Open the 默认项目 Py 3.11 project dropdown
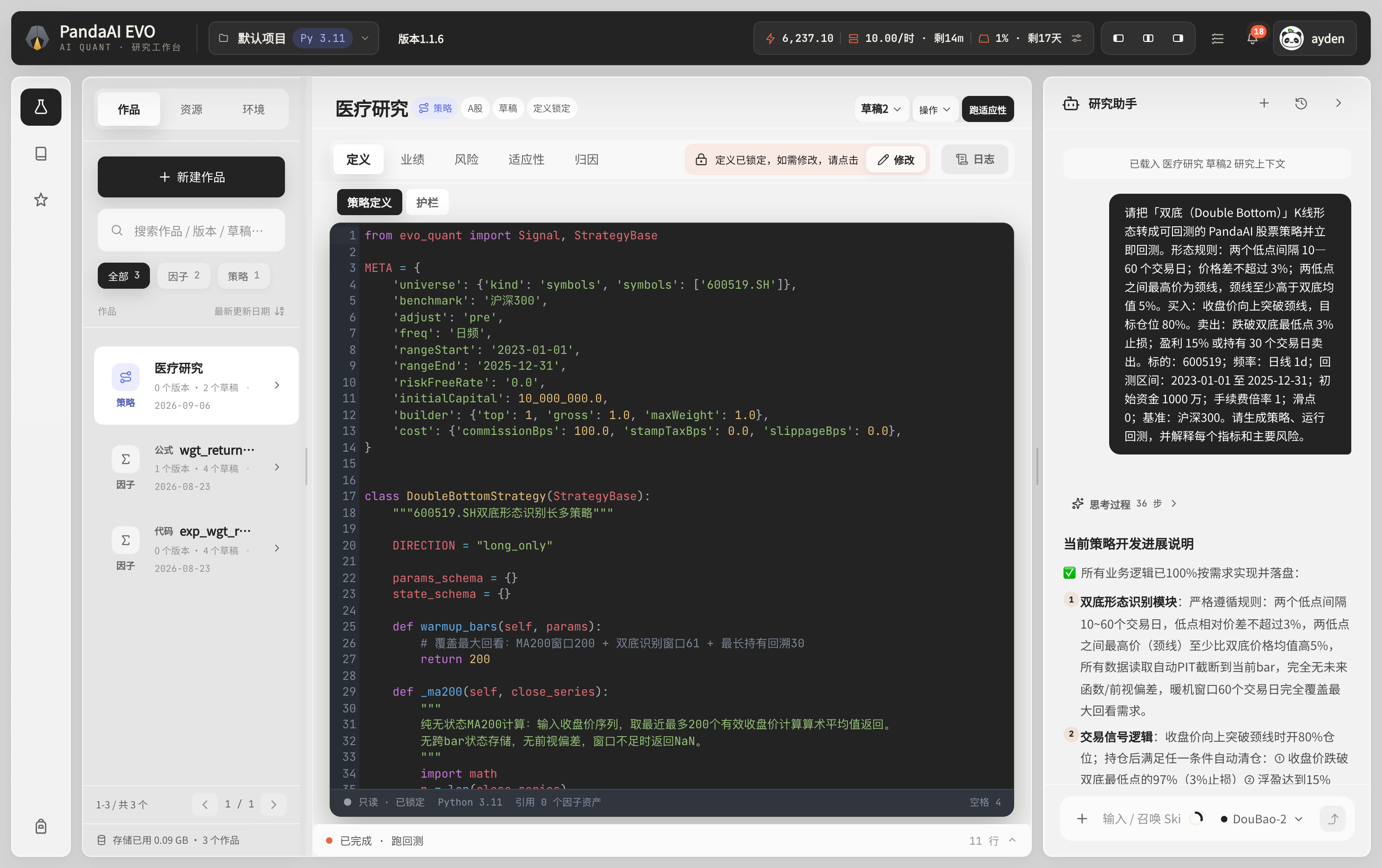Screen dimensions: 1382x868 coord(294,39)
